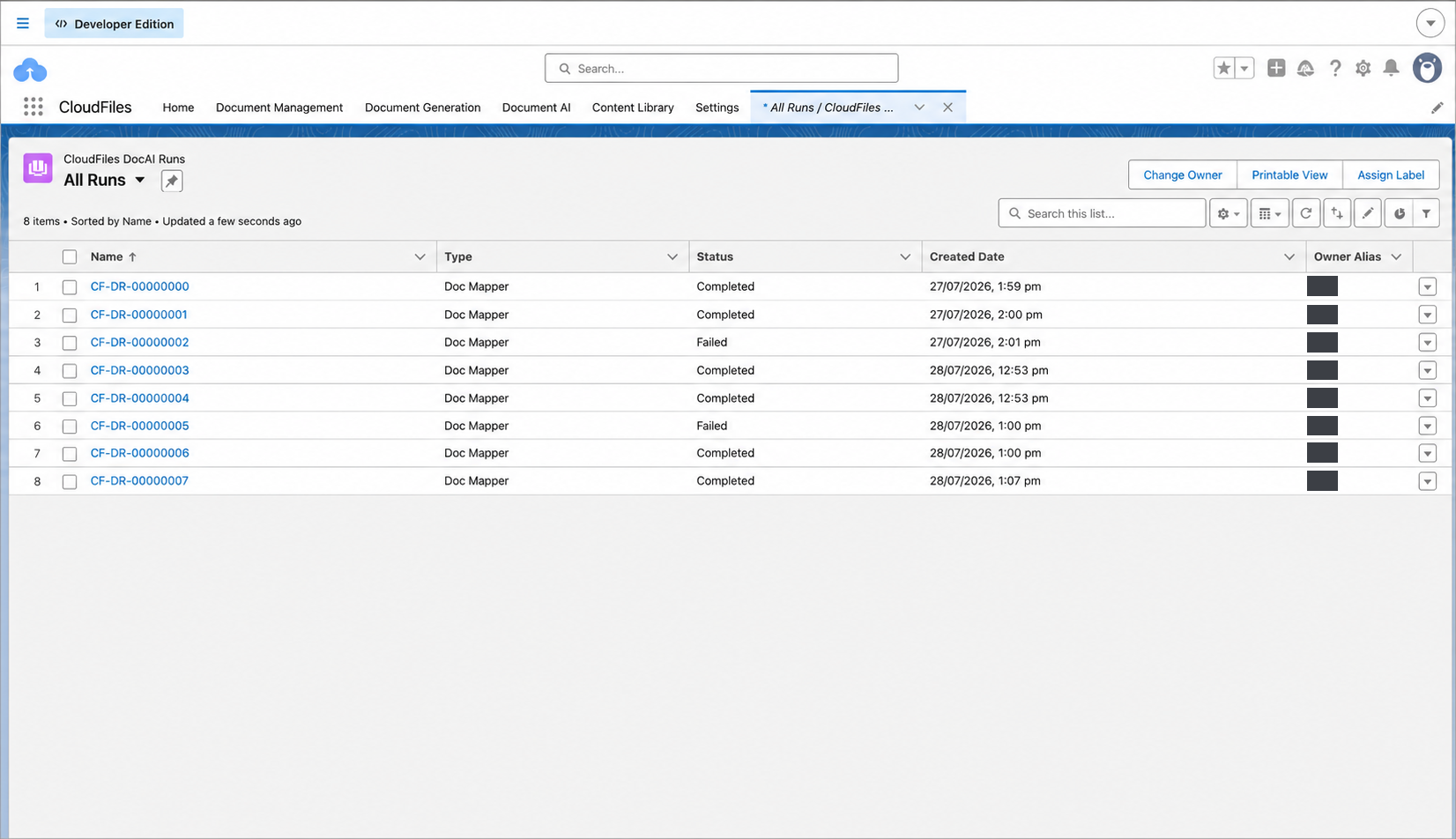The height and width of the screenshot is (839, 1456).
Task: Open the Notifications bell
Action: point(1392,68)
